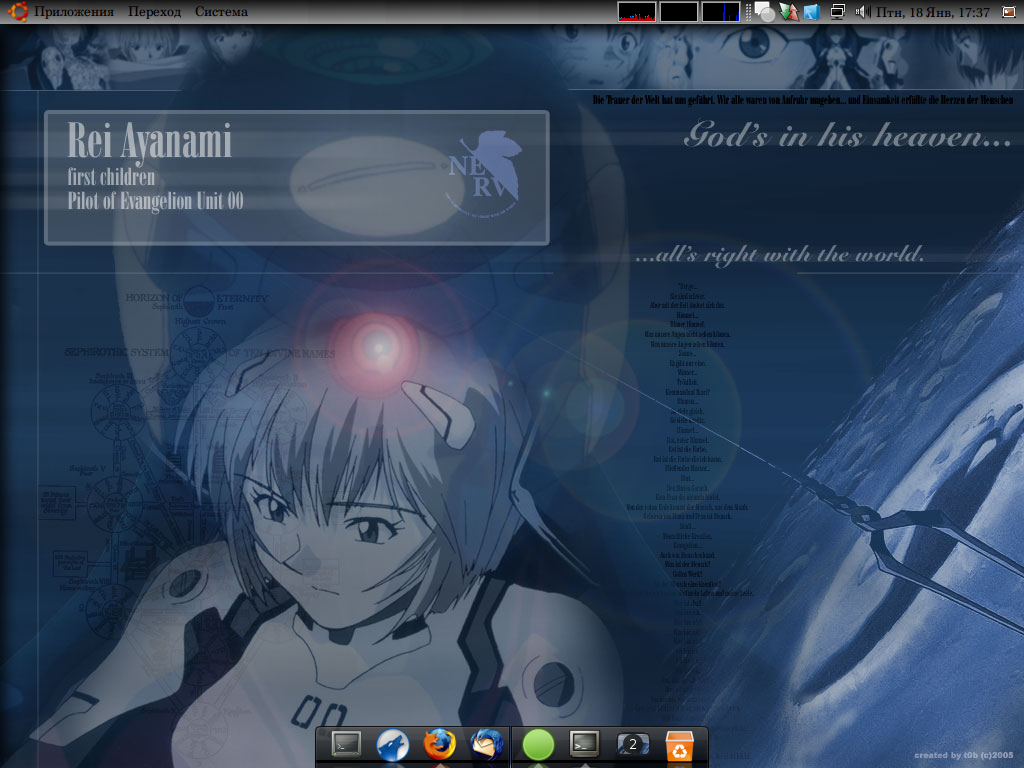Screen dimensions: 1024x768
Task: Click the green and red arrows tray icon
Action: tap(789, 12)
